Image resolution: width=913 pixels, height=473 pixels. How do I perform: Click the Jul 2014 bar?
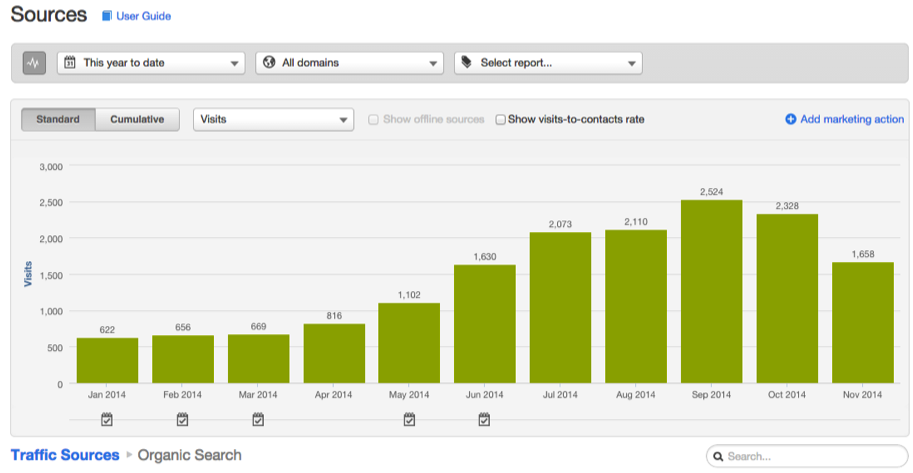560,308
